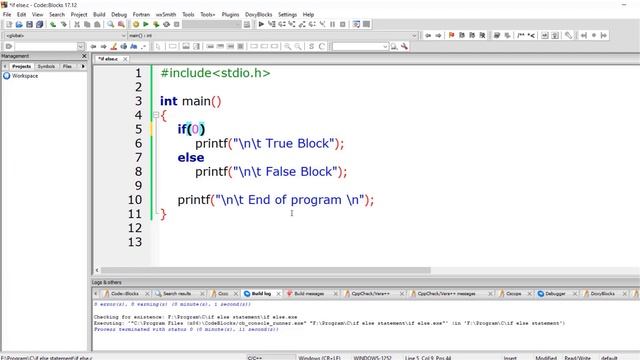640x360 pixels.
Task: Close the if else.c editor tab
Action: click(125, 59)
